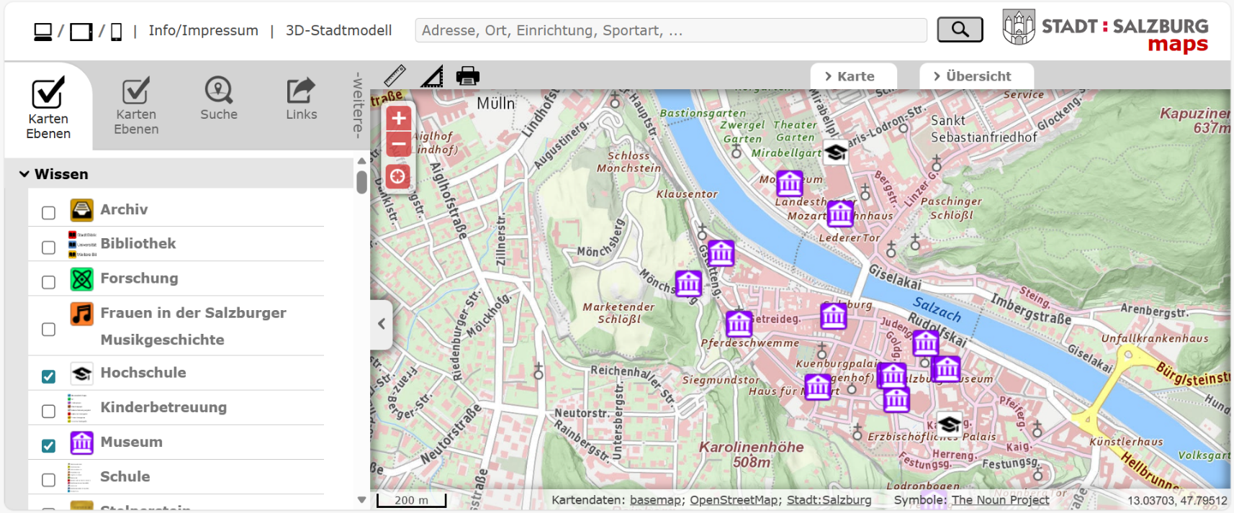
Task: Select the gray Karten Ebenen tab
Action: click(136, 105)
